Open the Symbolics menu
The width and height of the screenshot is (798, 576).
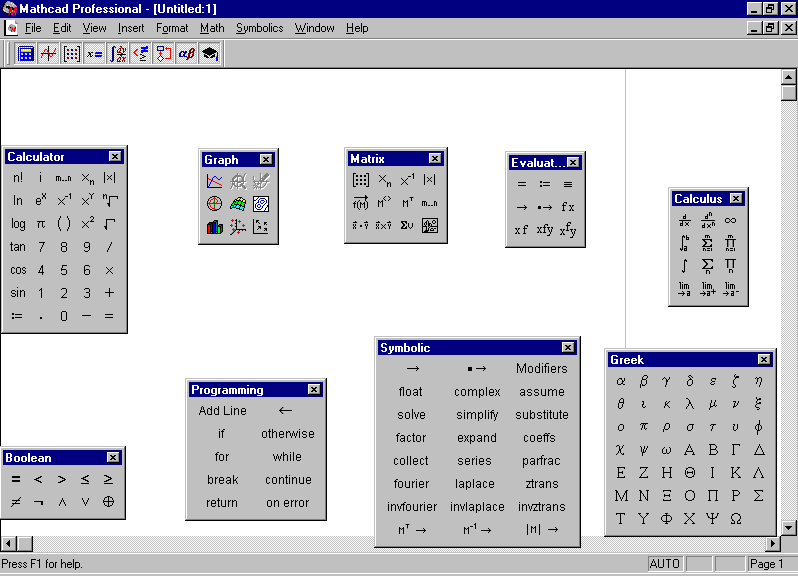260,28
